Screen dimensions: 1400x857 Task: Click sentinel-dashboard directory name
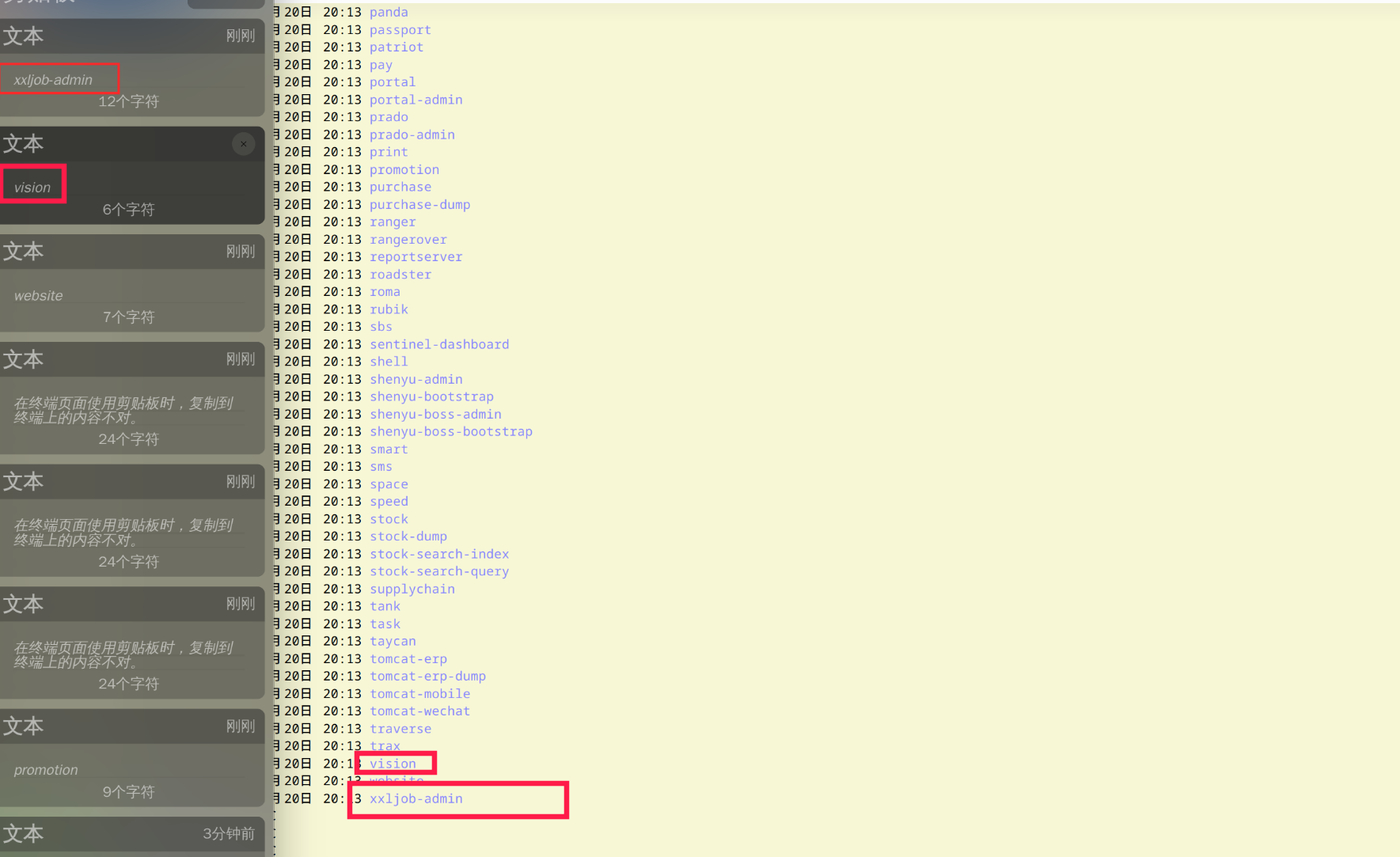tap(439, 344)
